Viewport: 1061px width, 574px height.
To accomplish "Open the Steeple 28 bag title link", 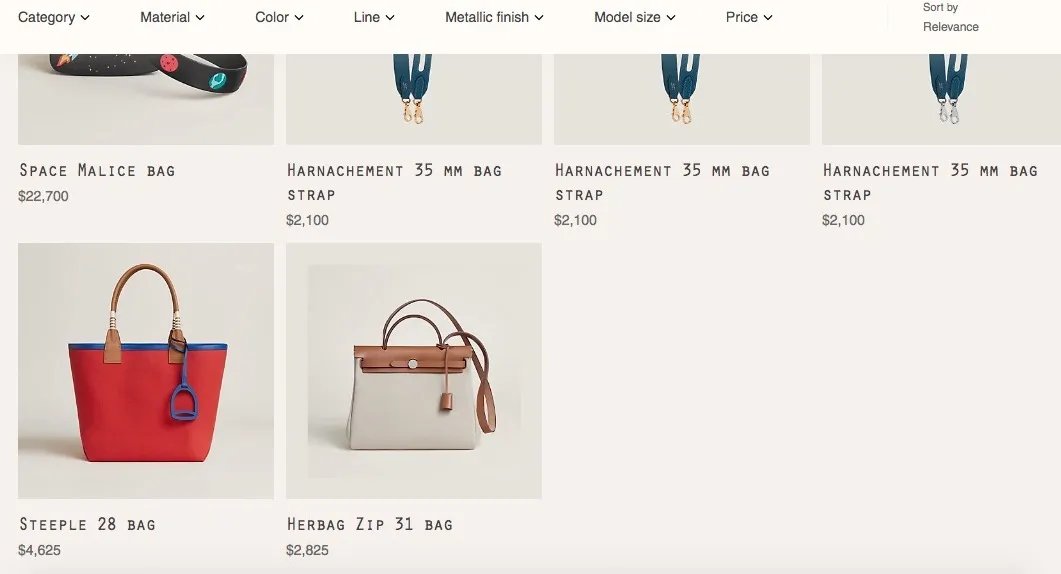I will tap(87, 525).
